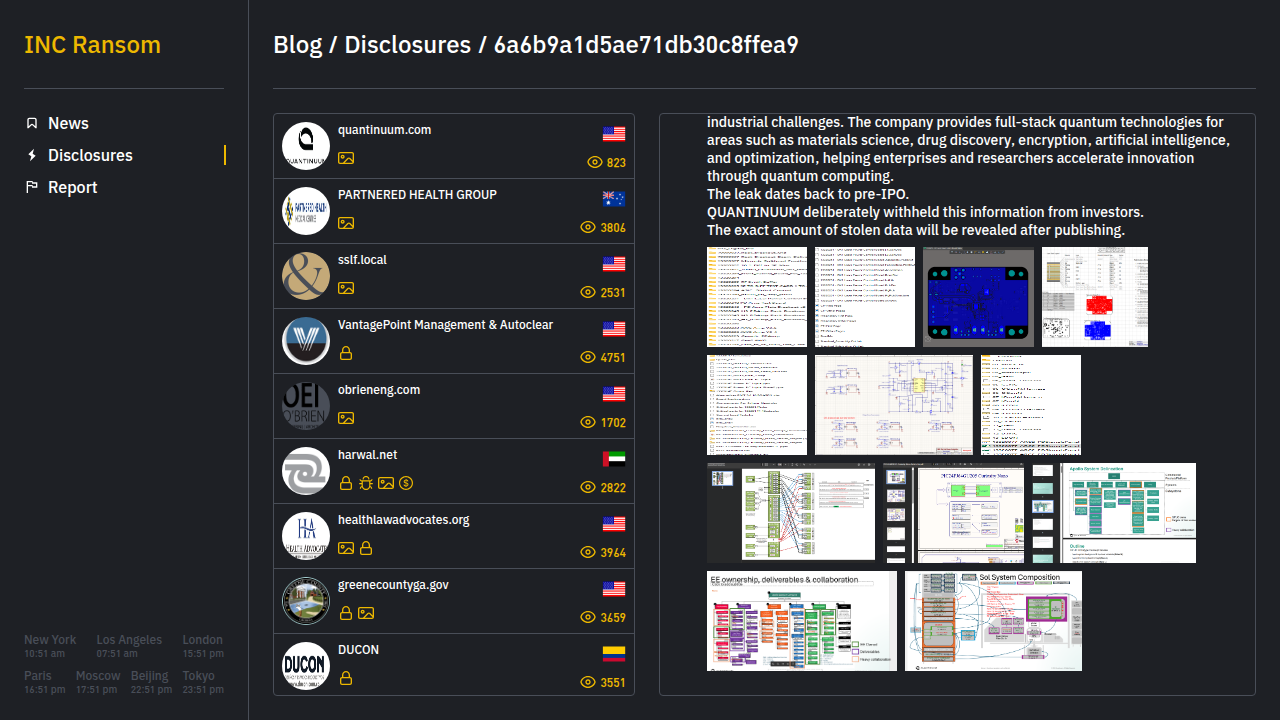Click the sslf.local ampersand logo
The width and height of the screenshot is (1280, 720).
tap(306, 276)
